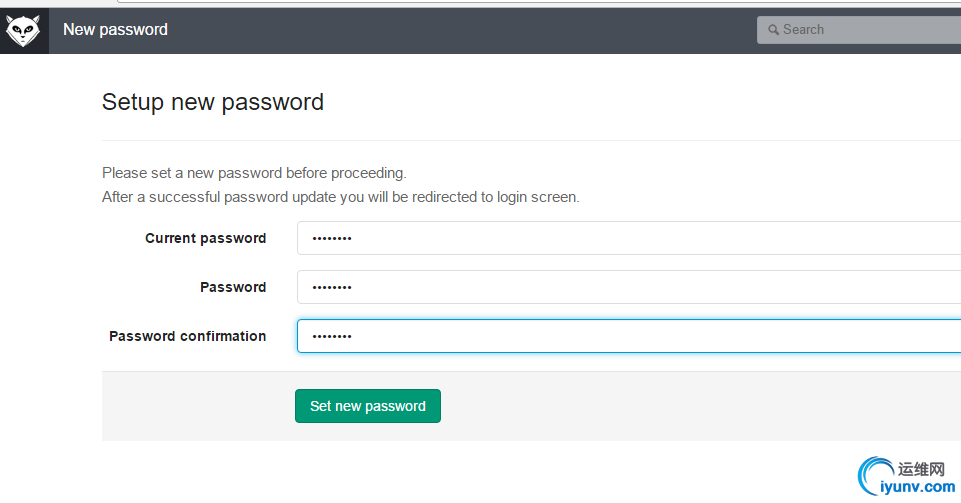This screenshot has width=961, height=503.
Task: Click the 'Please set a new password' text
Action: click(254, 173)
